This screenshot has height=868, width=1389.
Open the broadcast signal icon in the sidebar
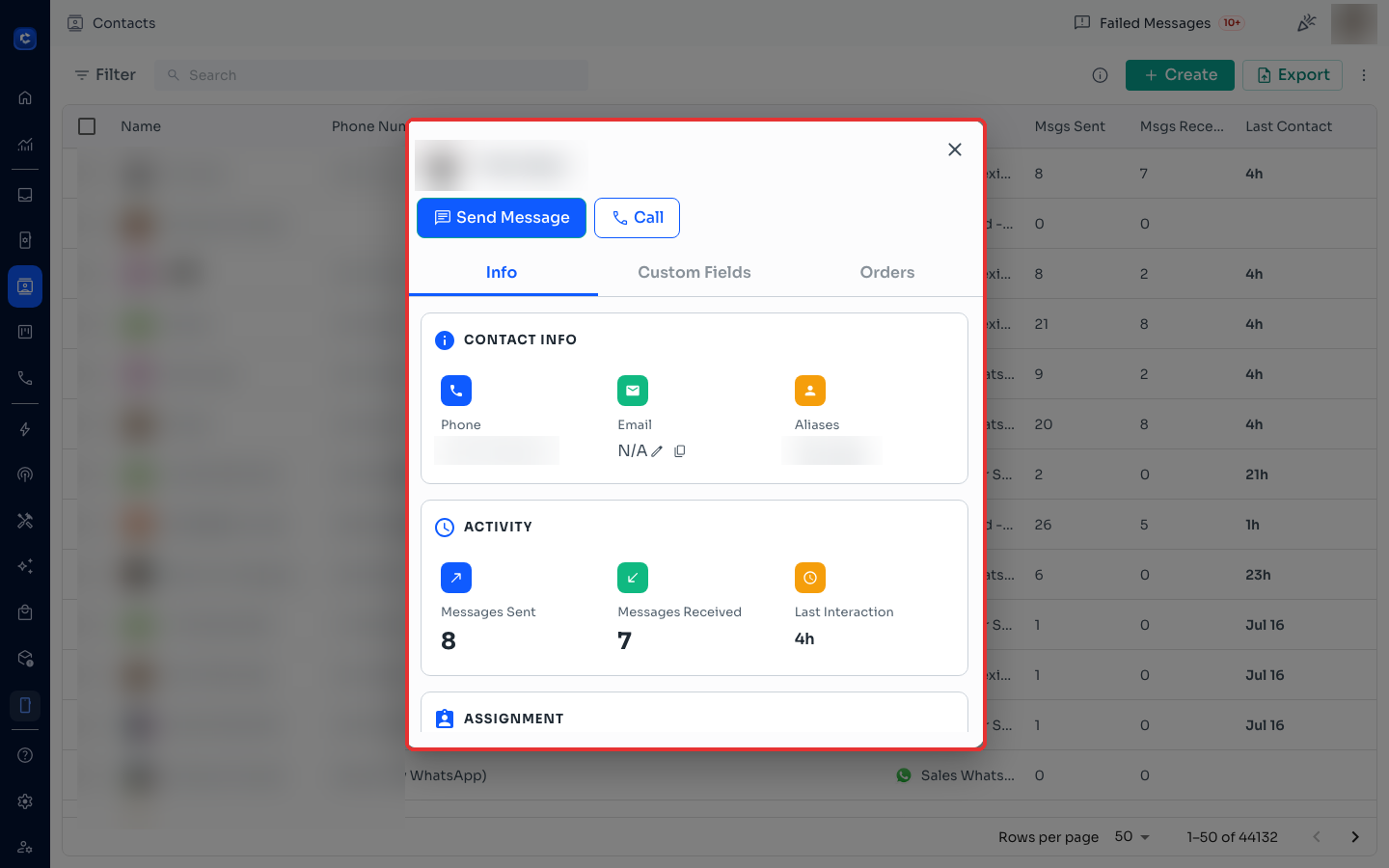pos(25,475)
